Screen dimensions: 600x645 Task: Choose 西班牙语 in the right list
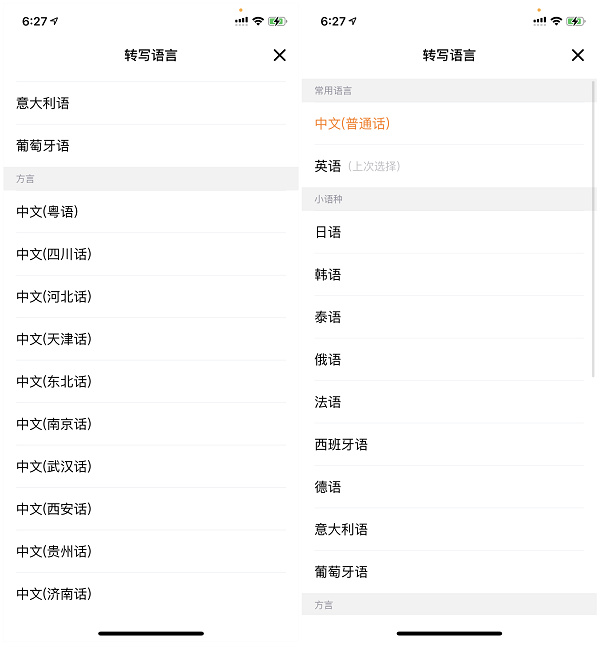pyautogui.click(x=449, y=445)
